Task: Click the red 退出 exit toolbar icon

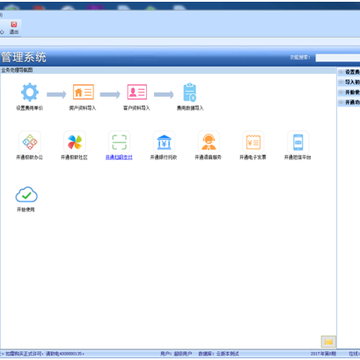Action: (x=14, y=24)
